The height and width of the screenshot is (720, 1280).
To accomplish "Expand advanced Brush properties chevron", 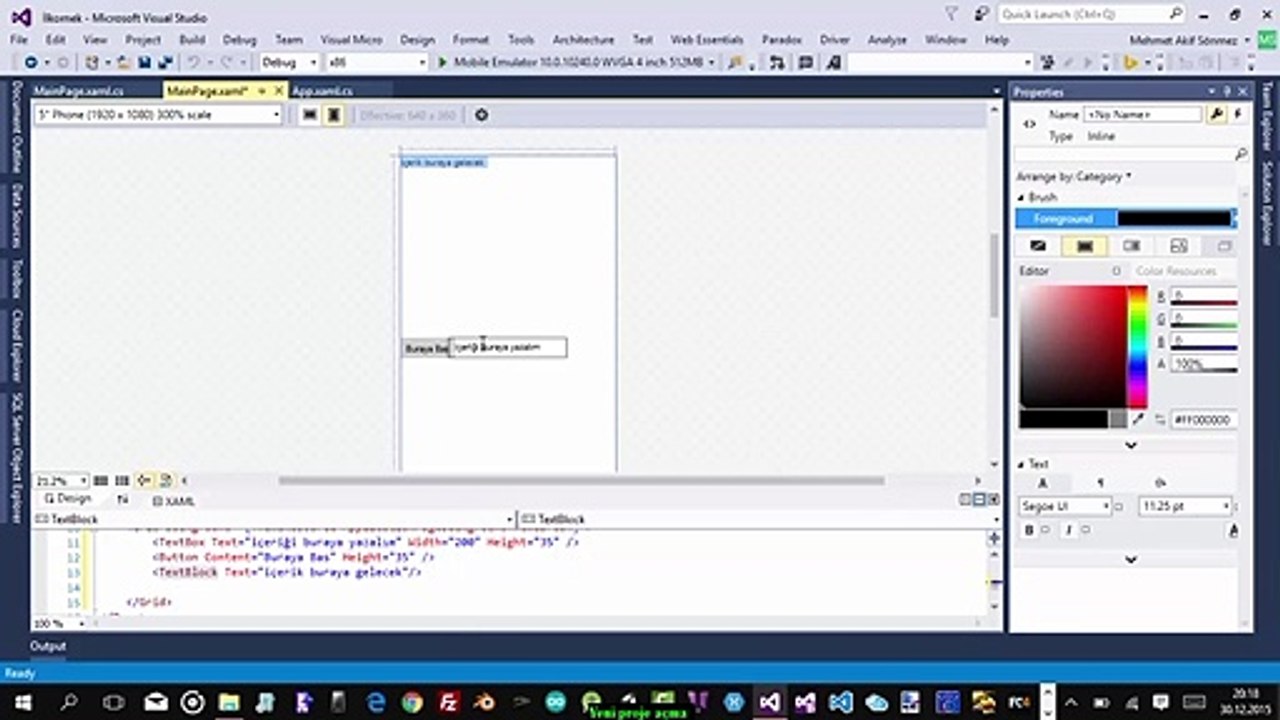I will tap(1131, 445).
